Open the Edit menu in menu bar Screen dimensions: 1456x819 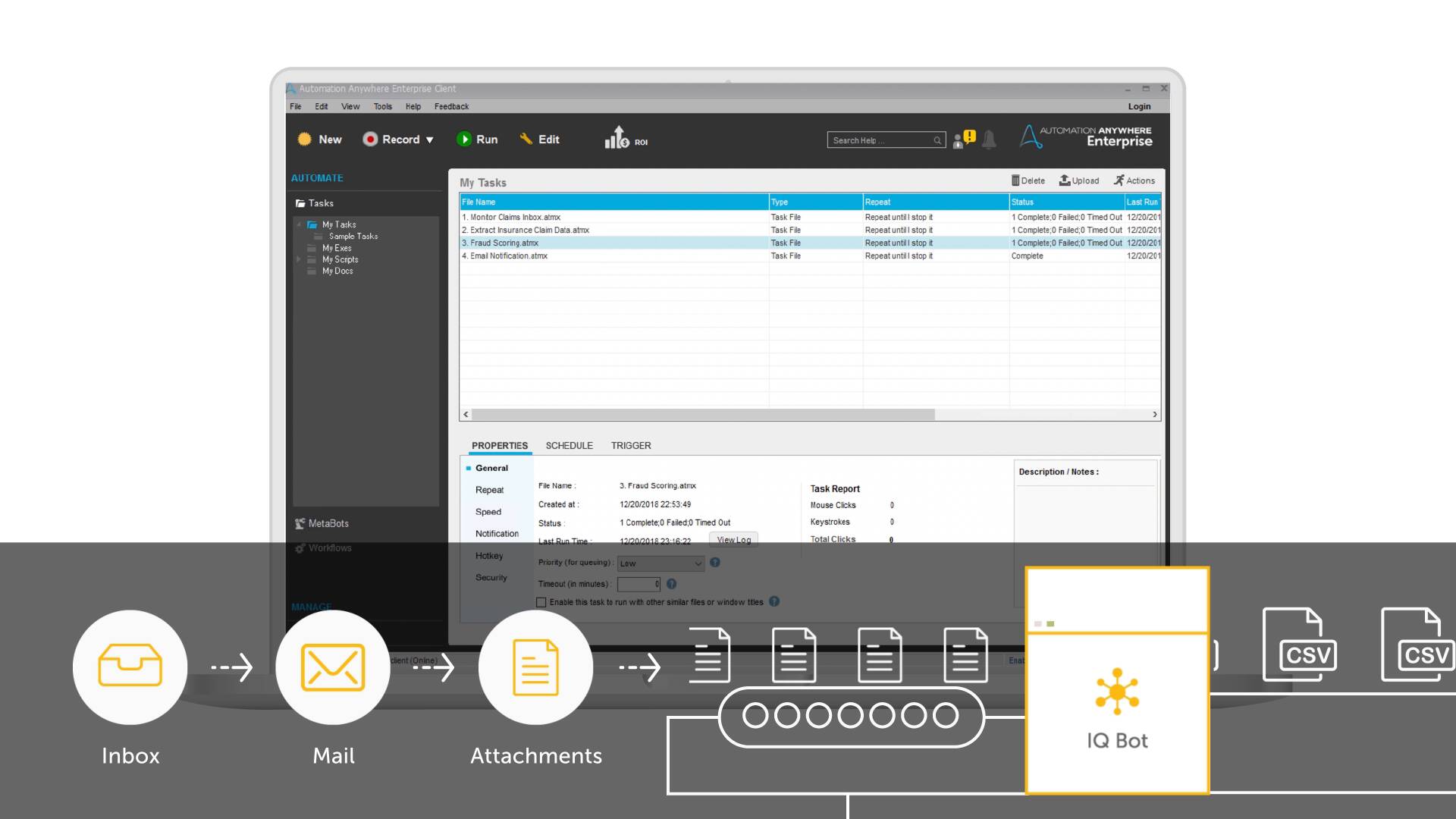coord(322,107)
